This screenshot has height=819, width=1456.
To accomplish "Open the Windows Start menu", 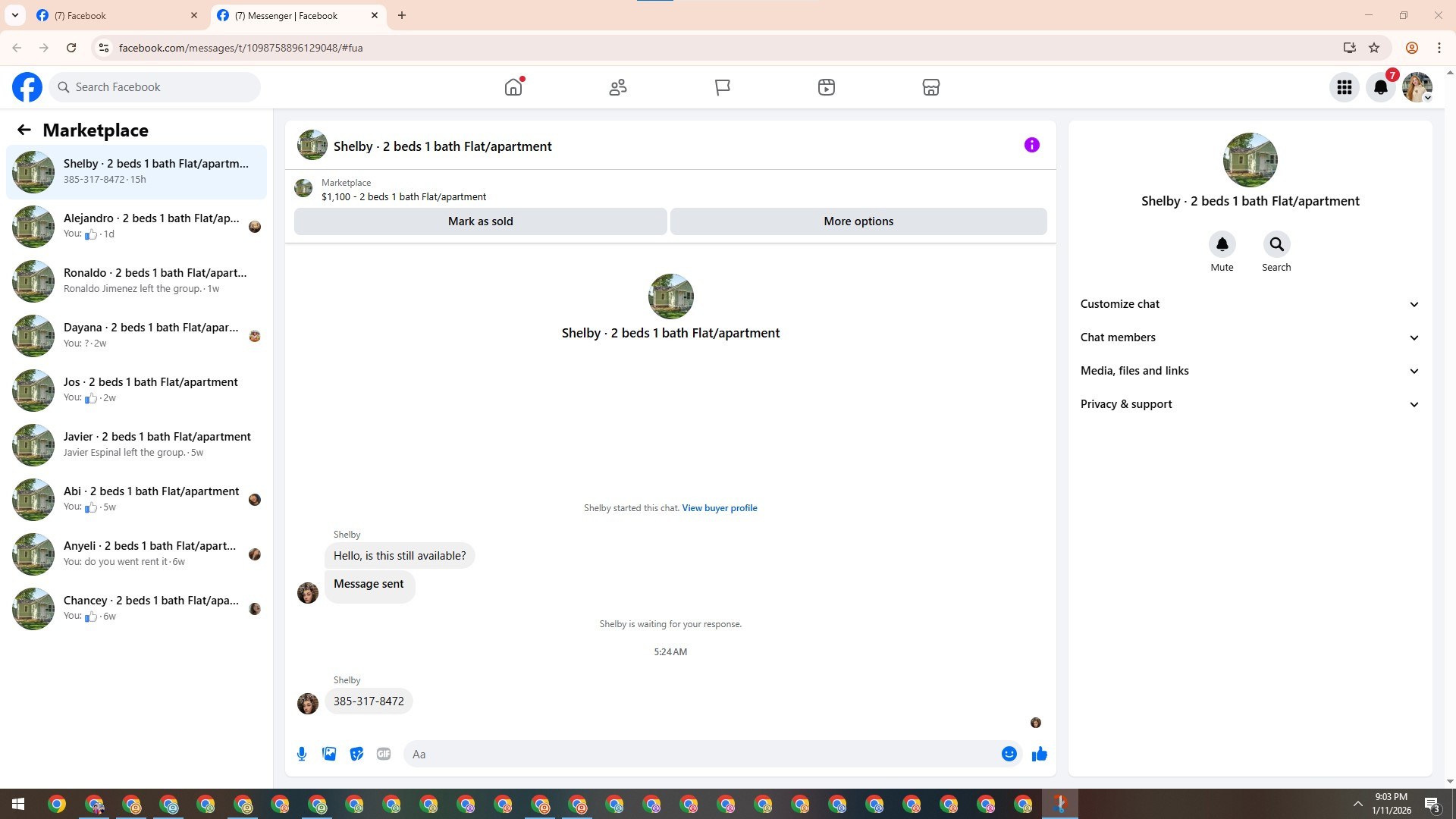I will point(18,804).
